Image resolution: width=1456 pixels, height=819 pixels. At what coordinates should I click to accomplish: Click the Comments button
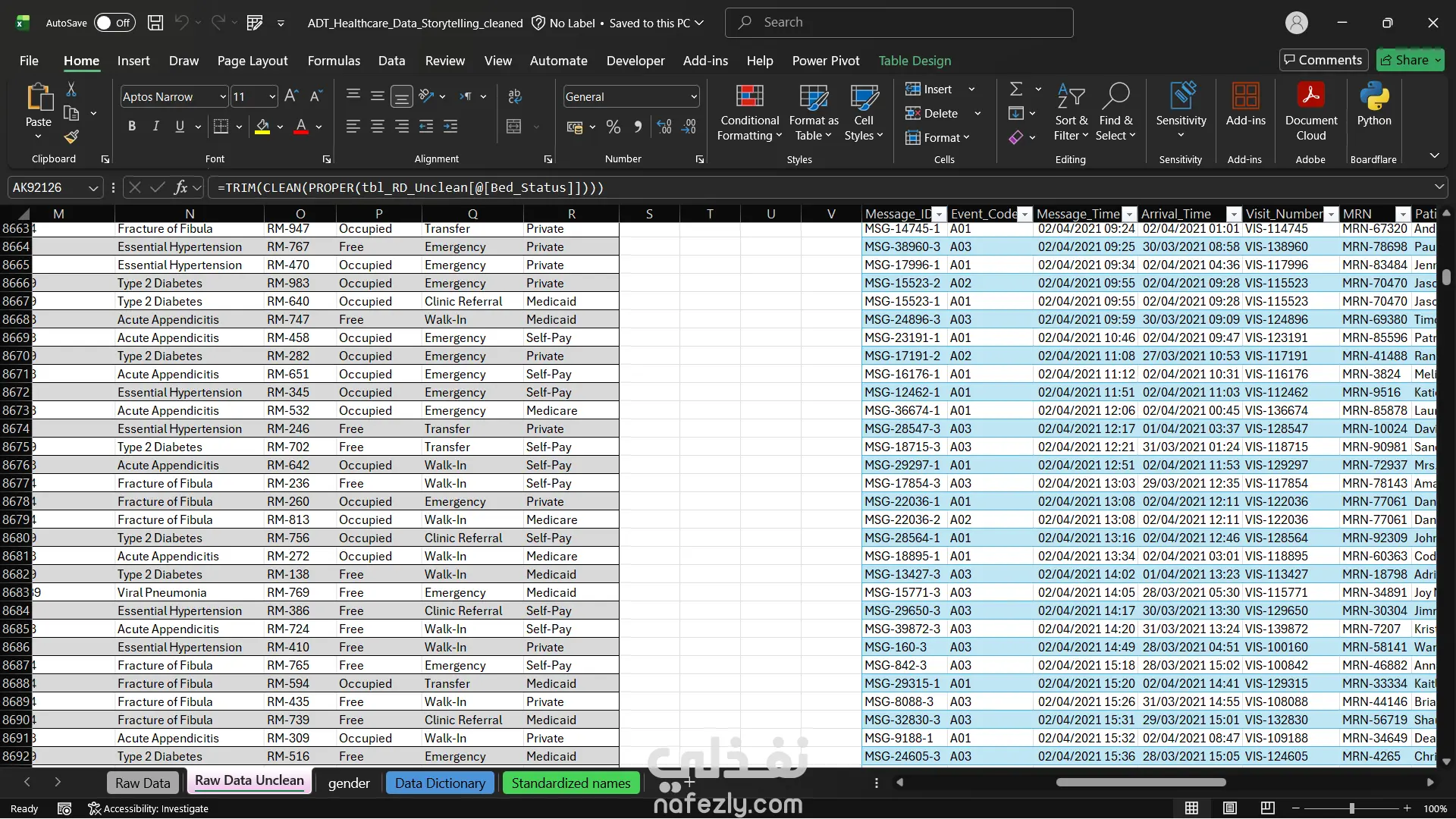pos(1323,60)
